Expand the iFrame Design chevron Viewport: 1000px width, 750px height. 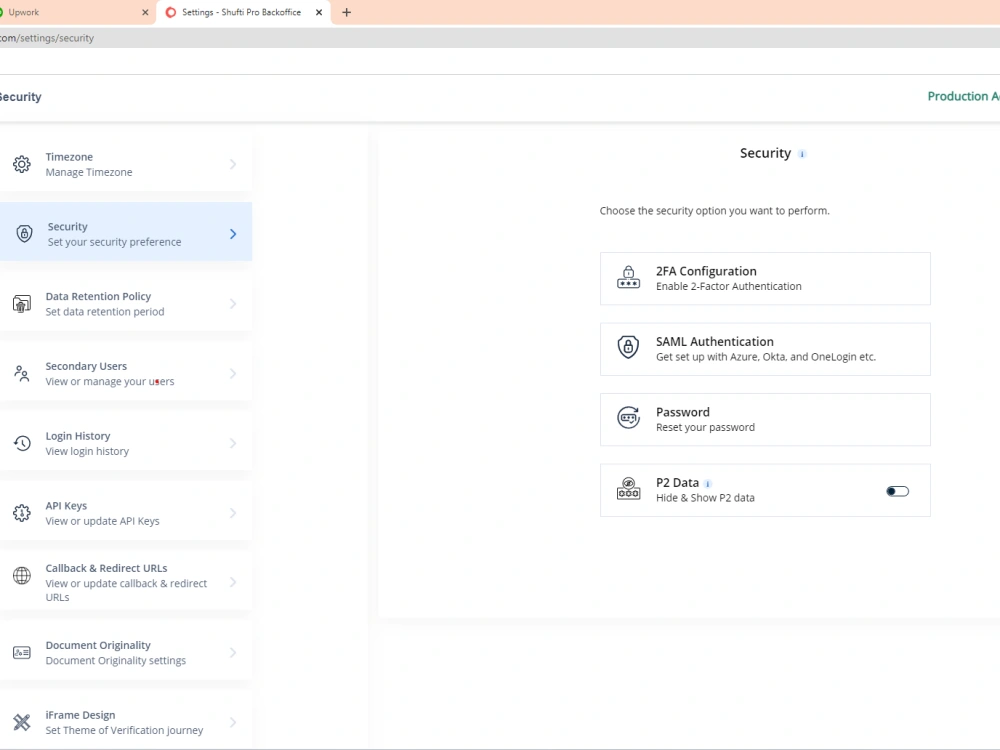[x=233, y=722]
